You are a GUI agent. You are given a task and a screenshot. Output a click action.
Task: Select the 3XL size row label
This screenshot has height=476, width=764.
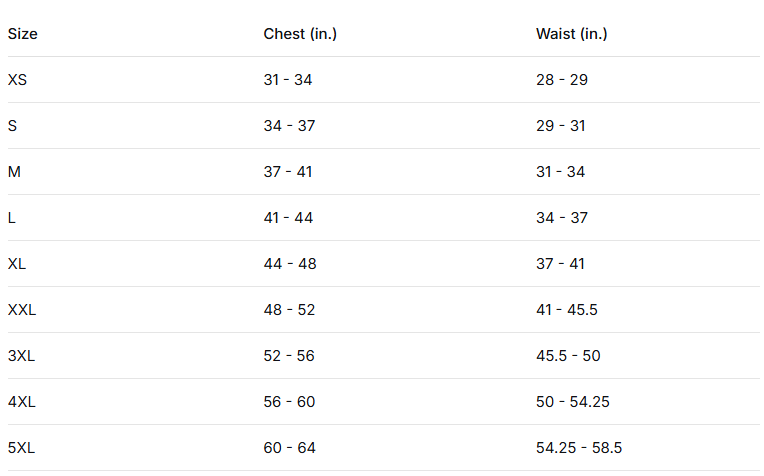click(x=21, y=356)
